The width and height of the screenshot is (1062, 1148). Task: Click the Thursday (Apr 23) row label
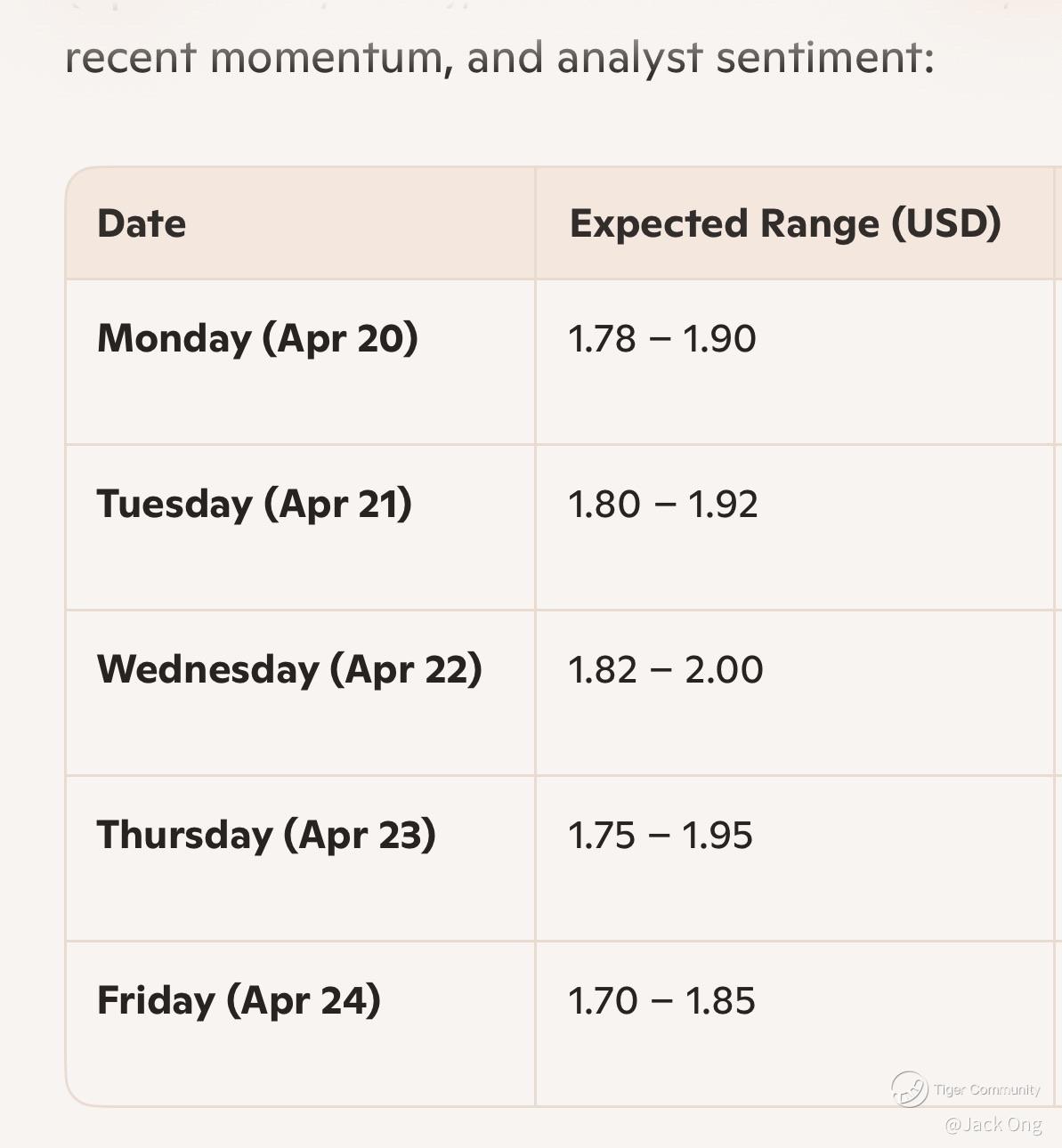[x=266, y=836]
